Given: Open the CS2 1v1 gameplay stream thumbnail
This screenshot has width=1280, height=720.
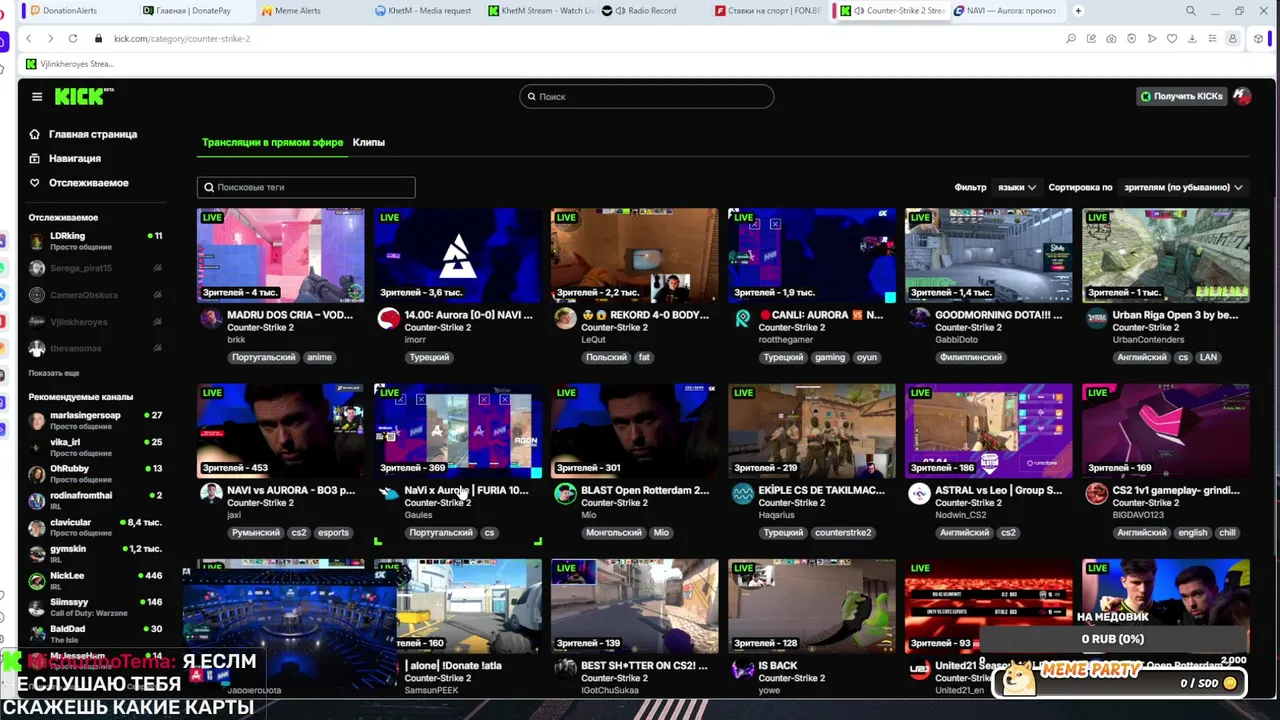Looking at the screenshot, I should click(1165, 430).
